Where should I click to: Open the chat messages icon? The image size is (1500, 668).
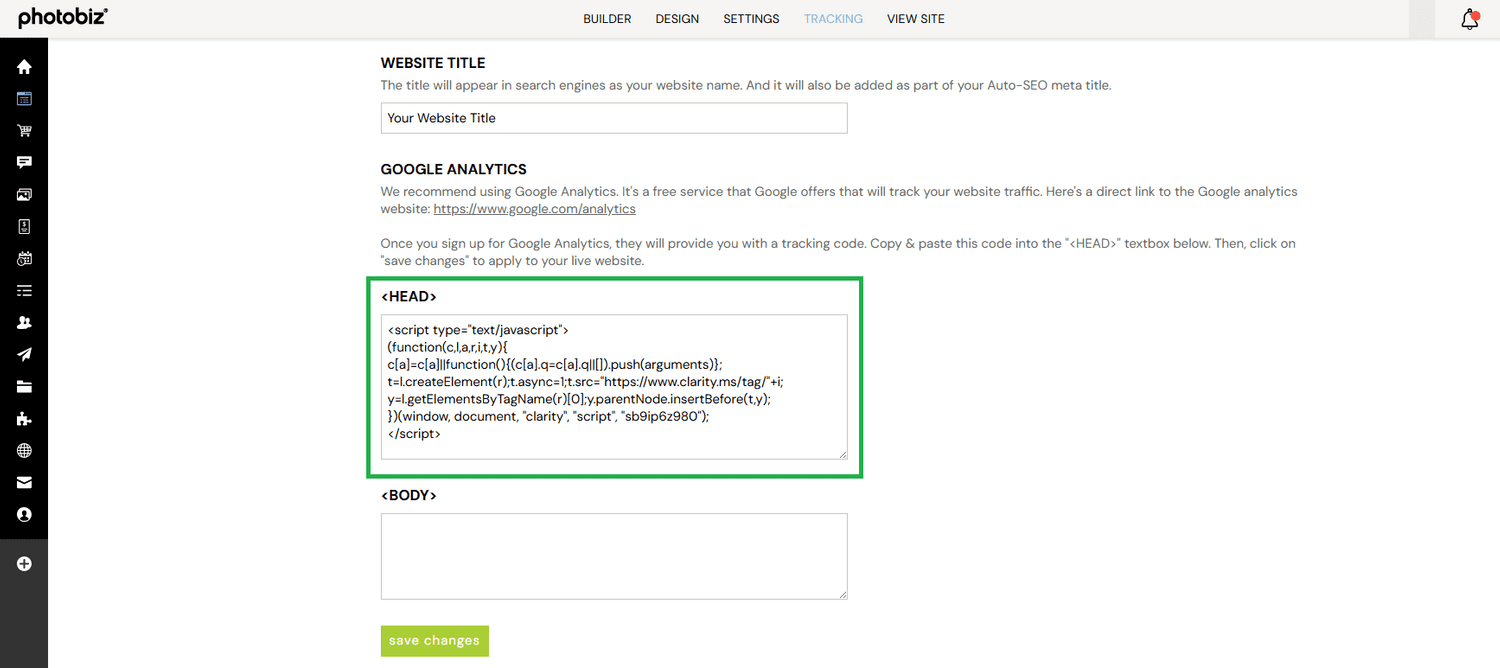click(24, 163)
